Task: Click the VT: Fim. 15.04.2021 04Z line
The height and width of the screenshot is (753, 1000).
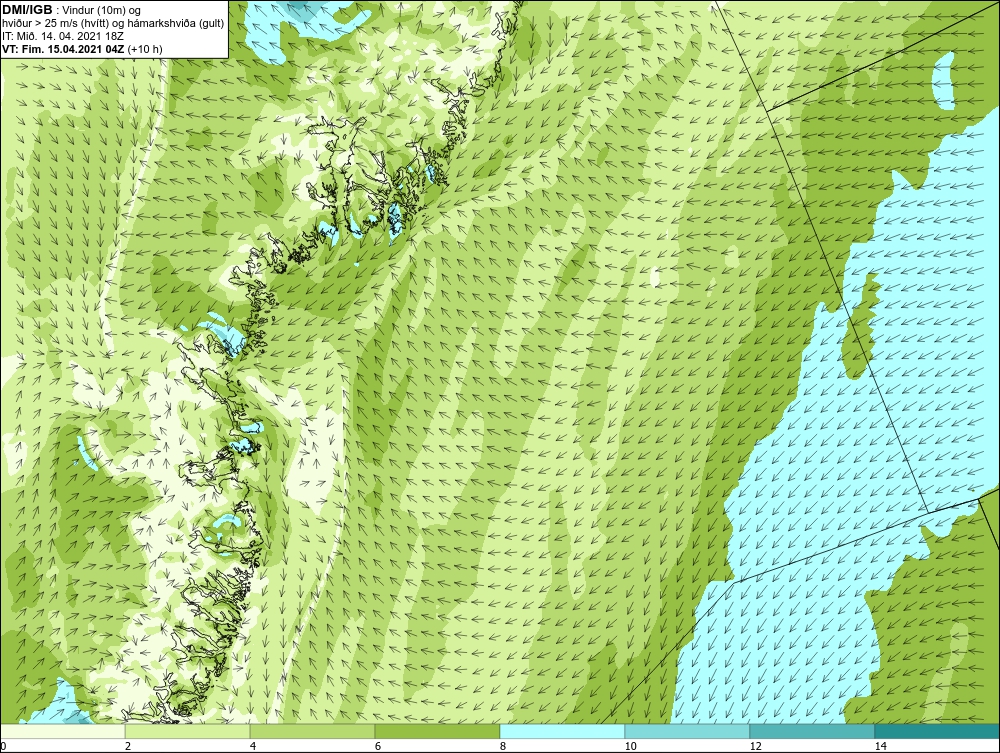Action: coord(82,48)
